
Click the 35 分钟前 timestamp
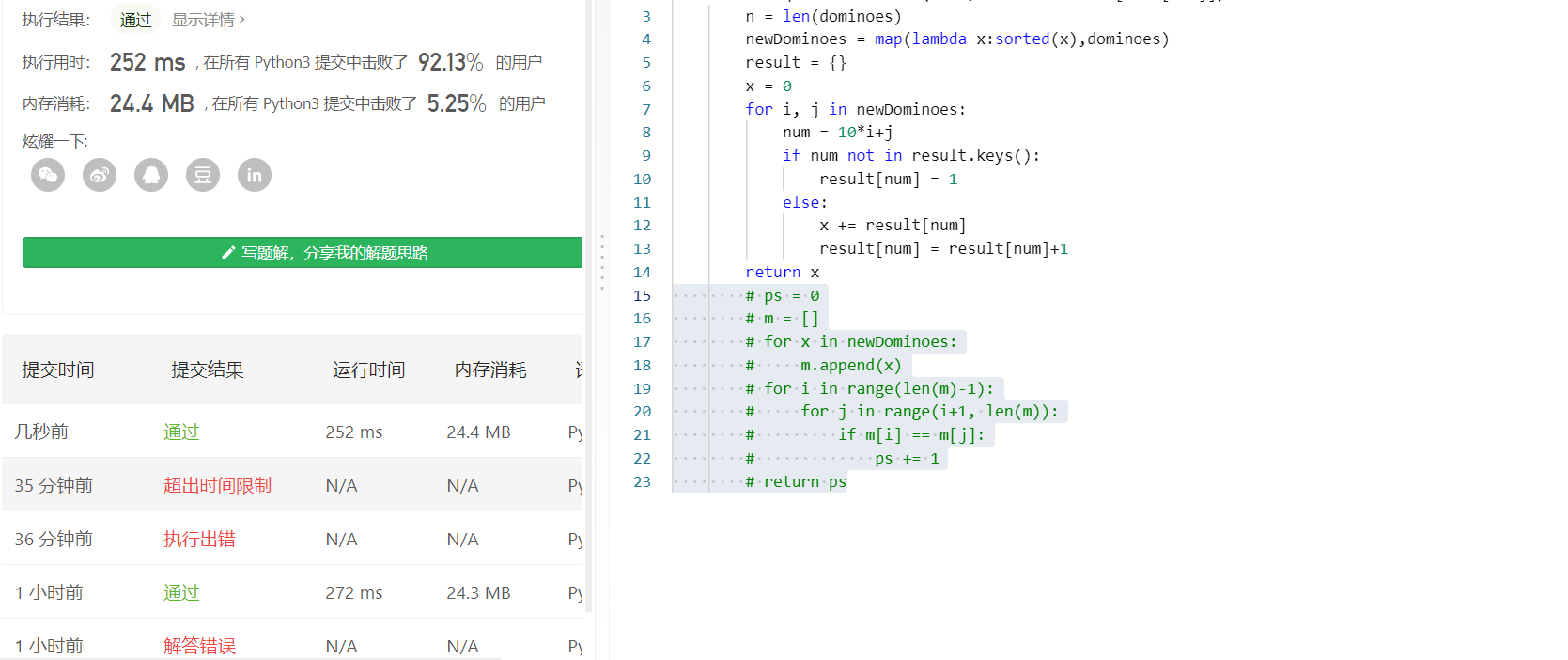pyautogui.click(x=54, y=485)
